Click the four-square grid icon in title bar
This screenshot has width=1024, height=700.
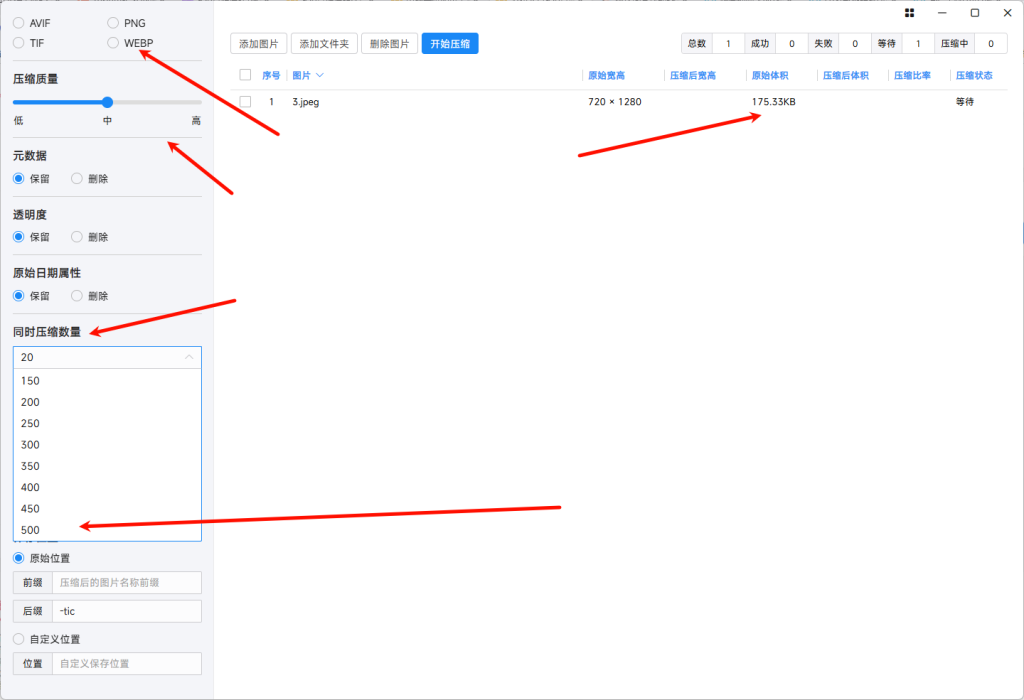pos(909,13)
